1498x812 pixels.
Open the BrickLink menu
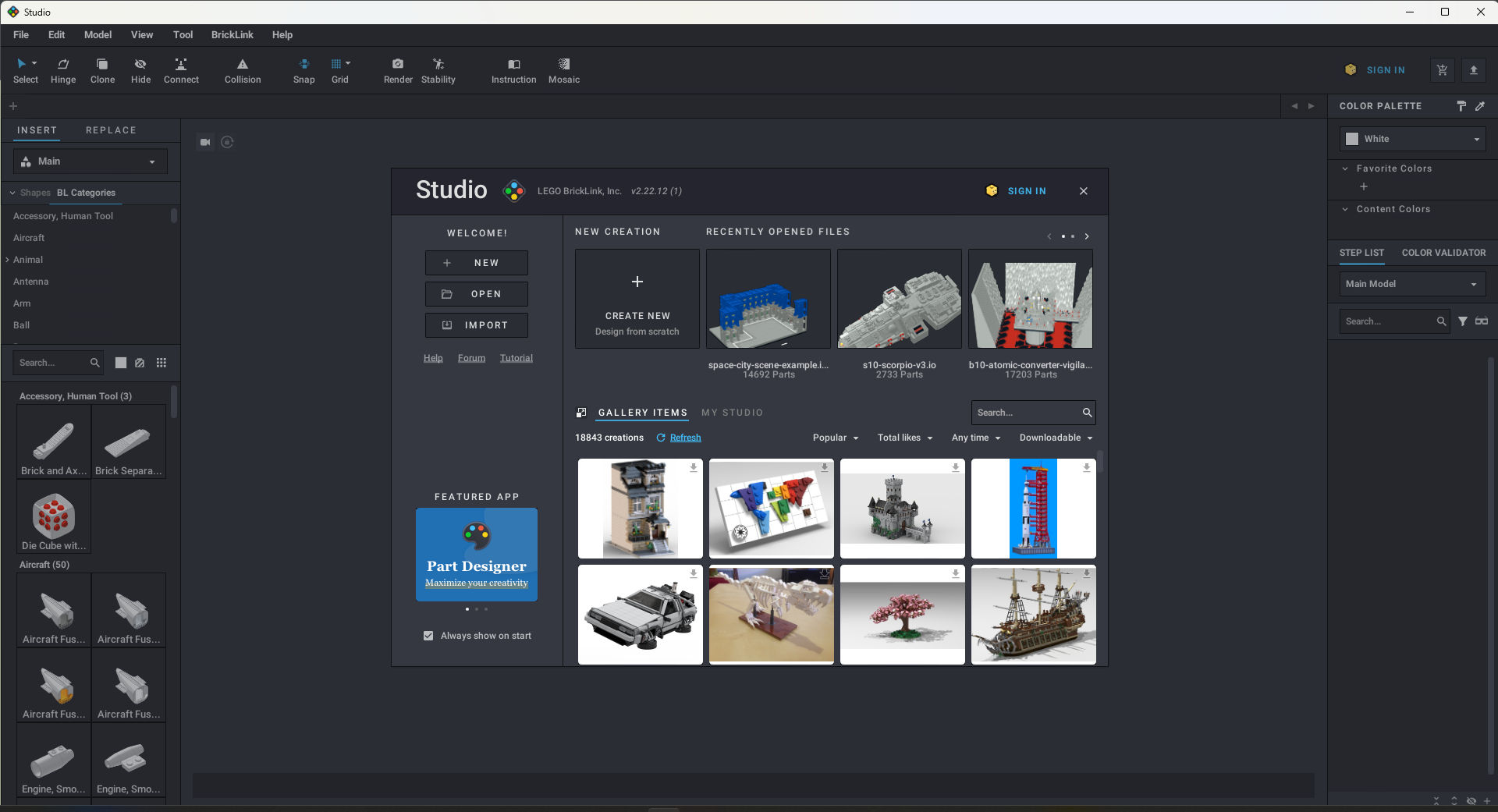232,35
